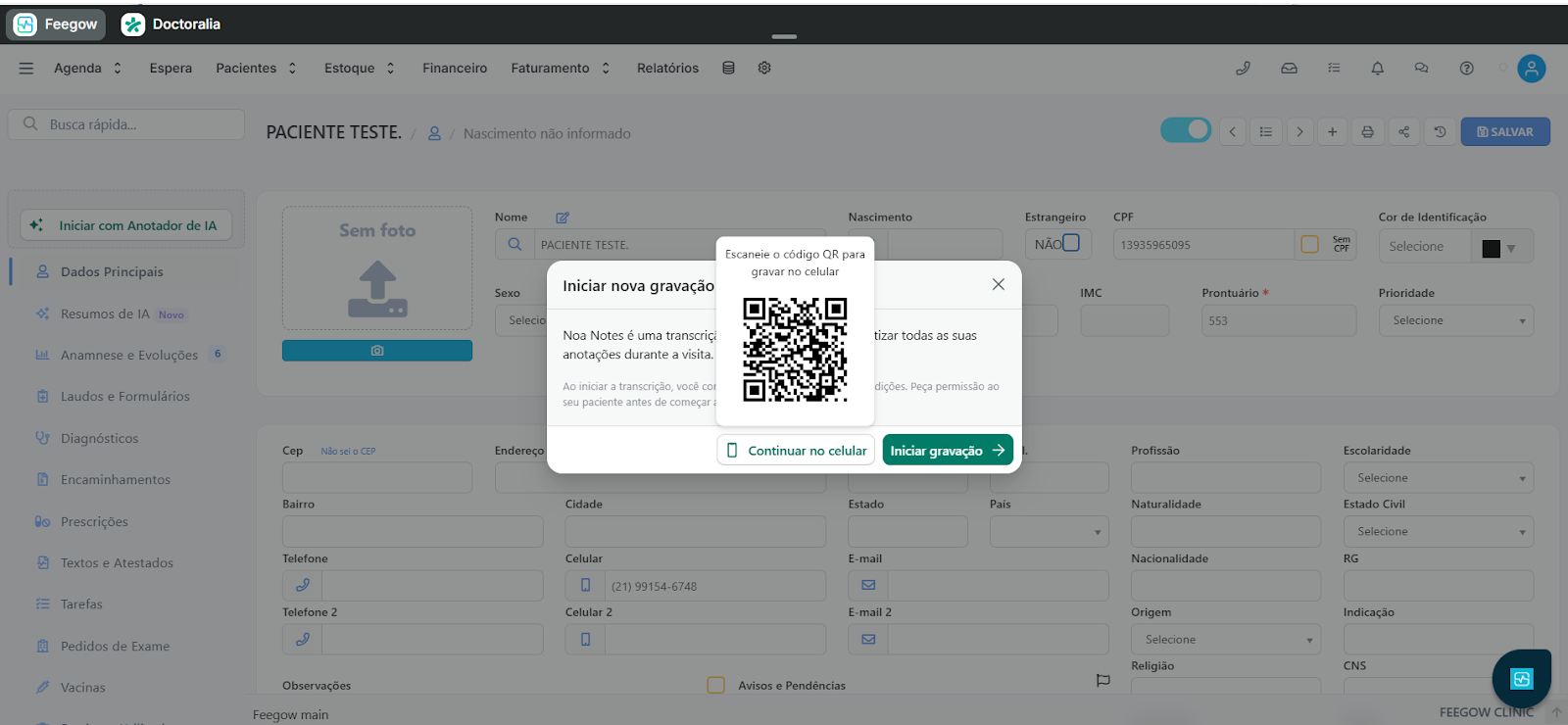This screenshot has height=725, width=1568.
Task: Click the Celular mobile icon
Action: 585,586
